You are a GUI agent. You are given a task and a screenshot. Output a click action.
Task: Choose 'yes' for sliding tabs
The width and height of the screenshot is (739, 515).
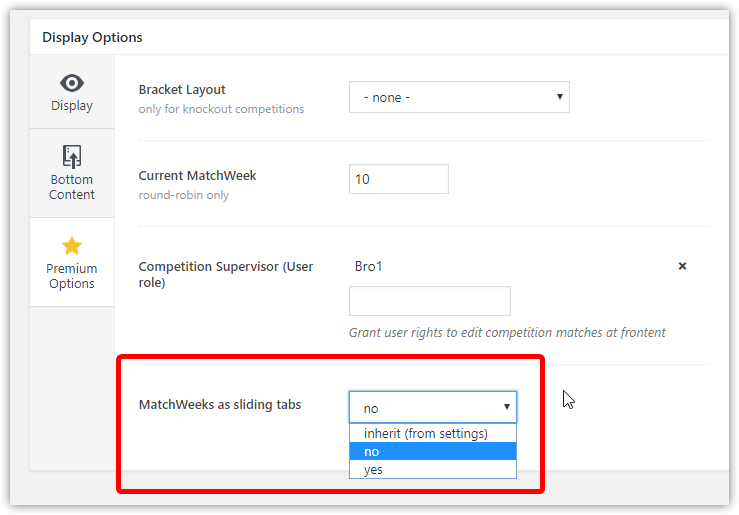(433, 469)
